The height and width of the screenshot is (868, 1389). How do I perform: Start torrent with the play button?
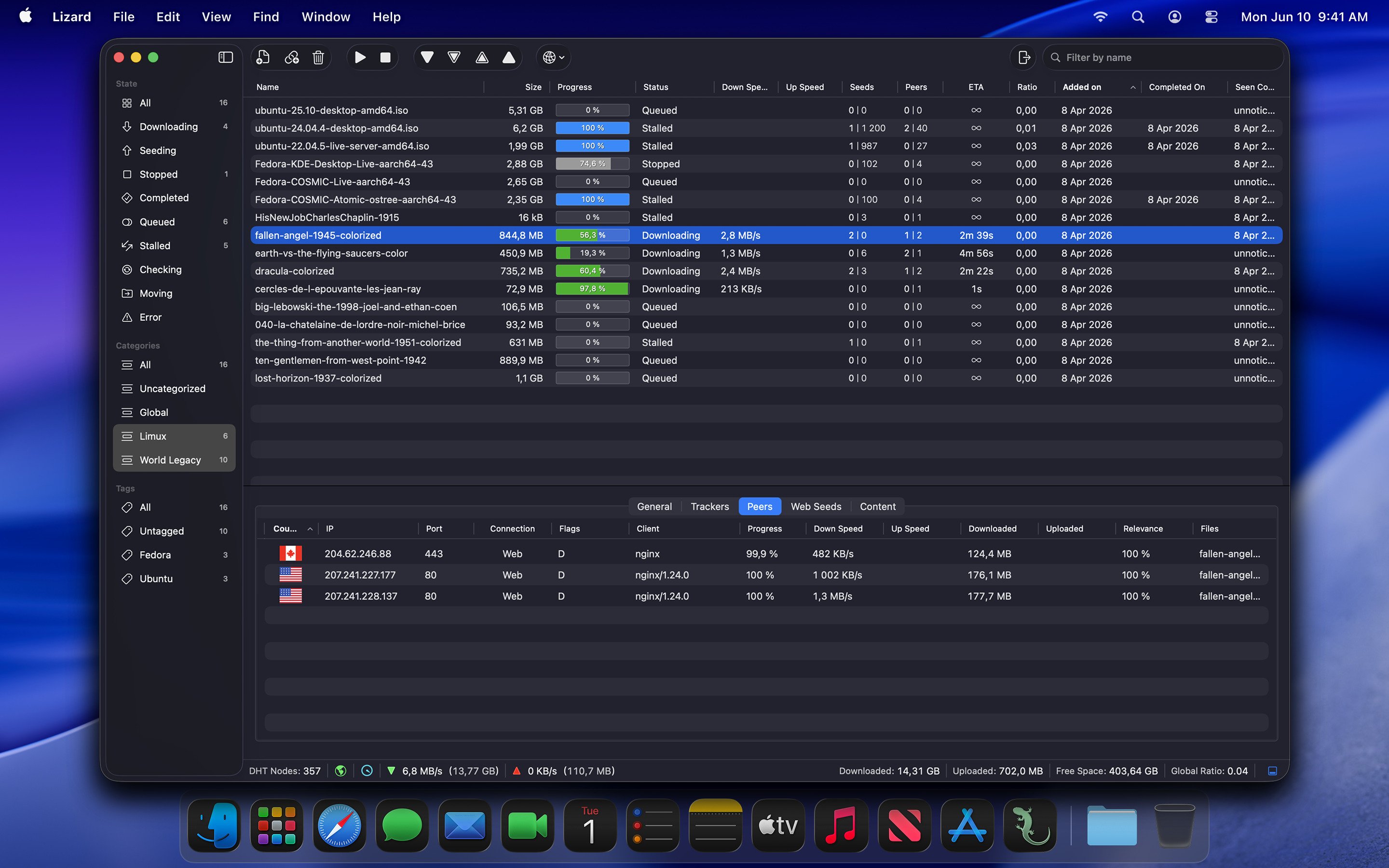(x=360, y=57)
